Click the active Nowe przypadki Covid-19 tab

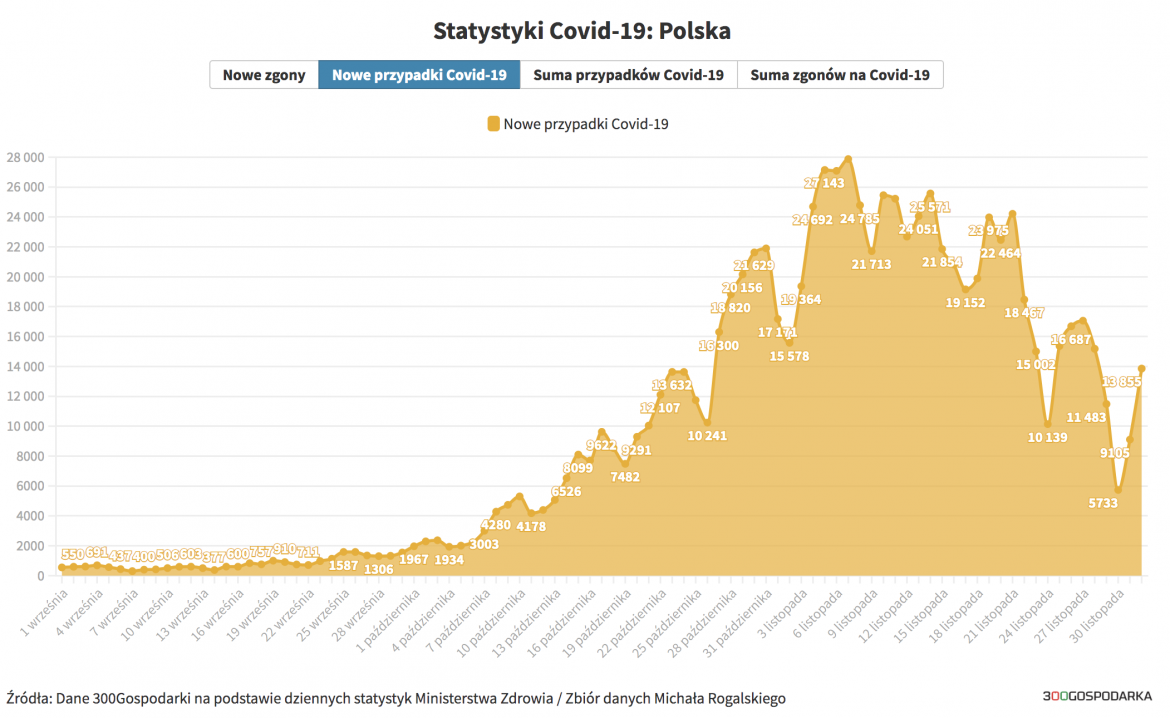coord(418,74)
